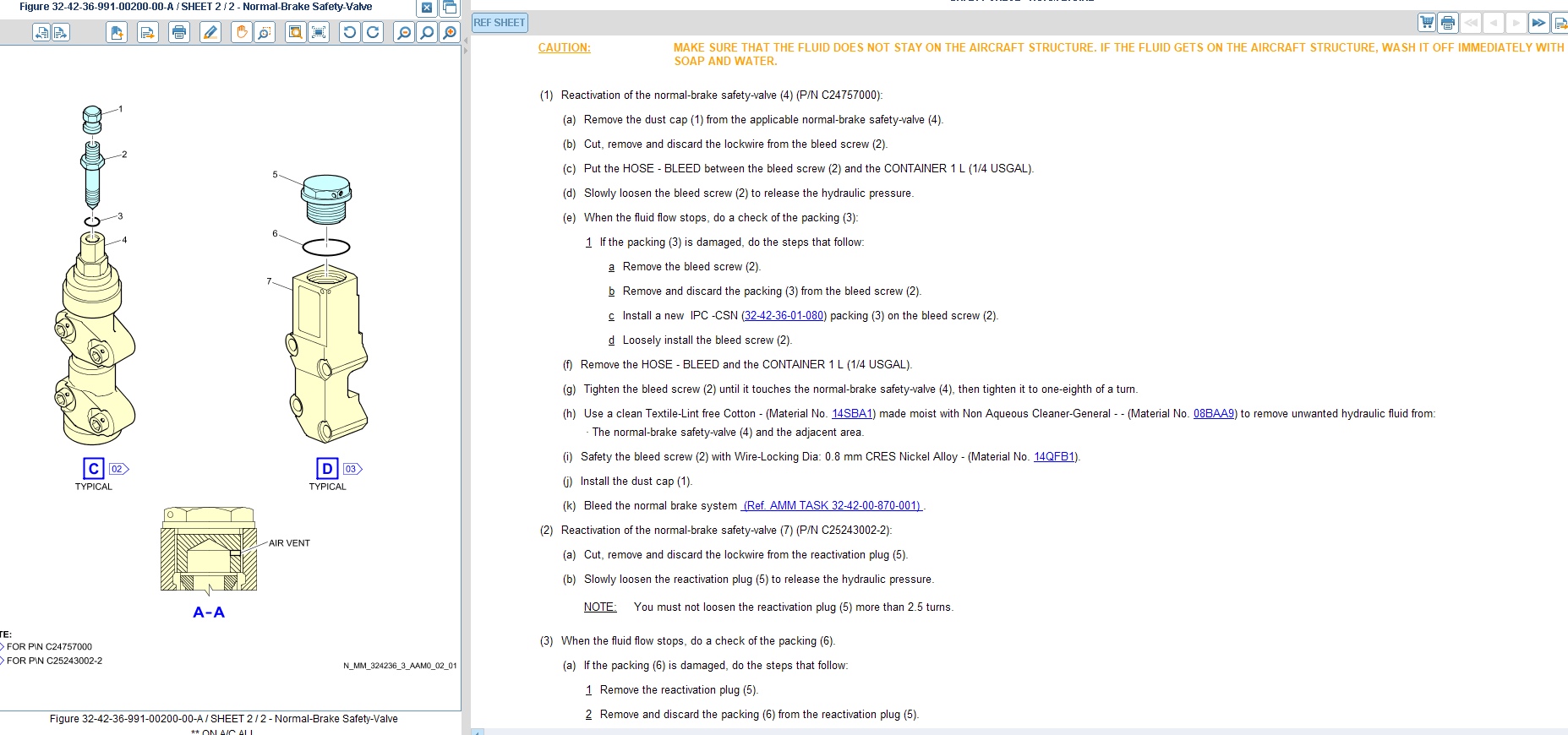The height and width of the screenshot is (735, 1568).
Task: Click the NOTE label about 2.5 turns
Action: click(600, 607)
